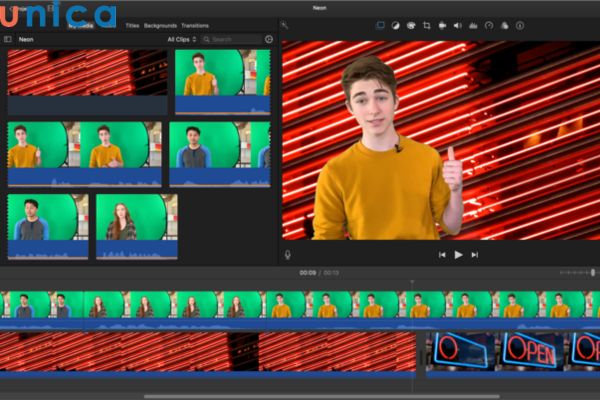Expand the All Clips filter dropdown

pos(182,39)
